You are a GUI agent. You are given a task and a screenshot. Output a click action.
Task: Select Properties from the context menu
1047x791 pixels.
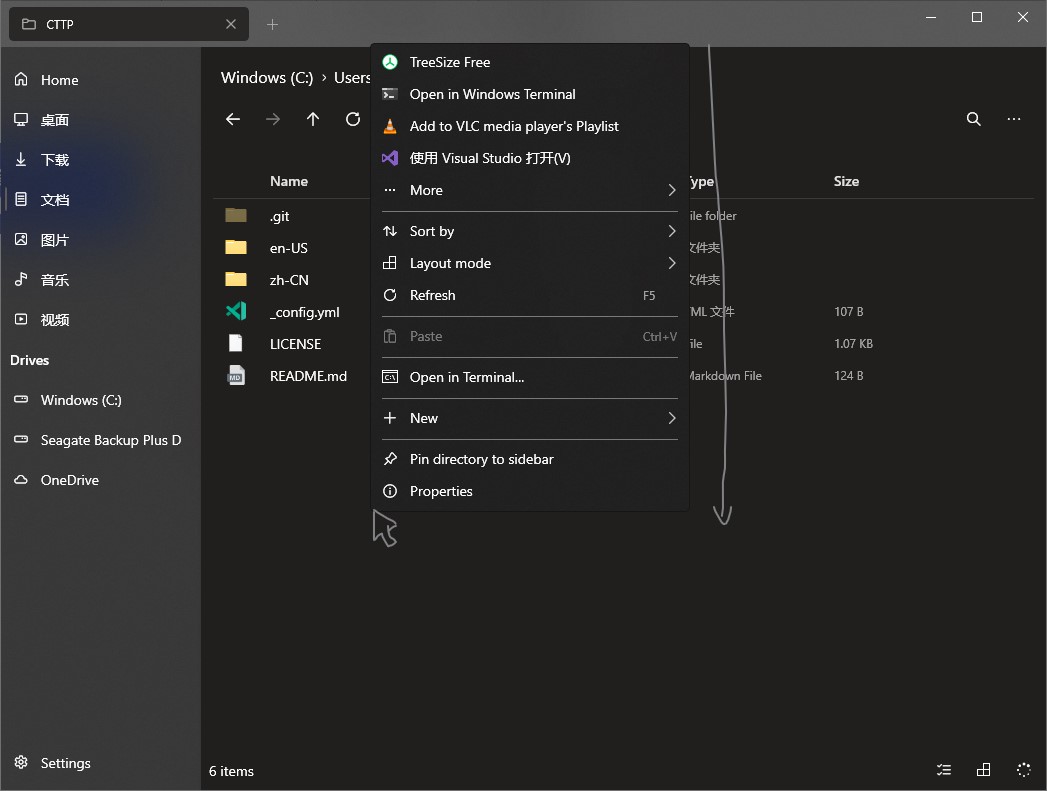[441, 491]
